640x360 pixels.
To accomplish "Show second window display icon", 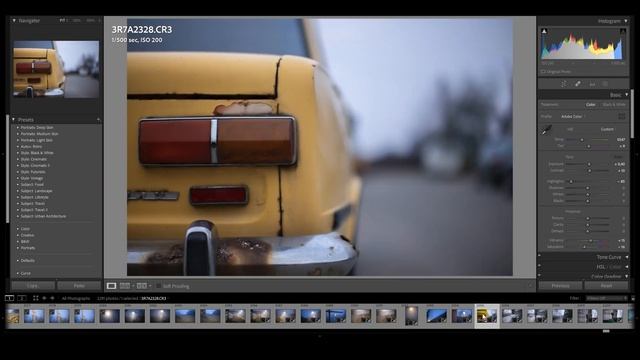I will (22, 298).
